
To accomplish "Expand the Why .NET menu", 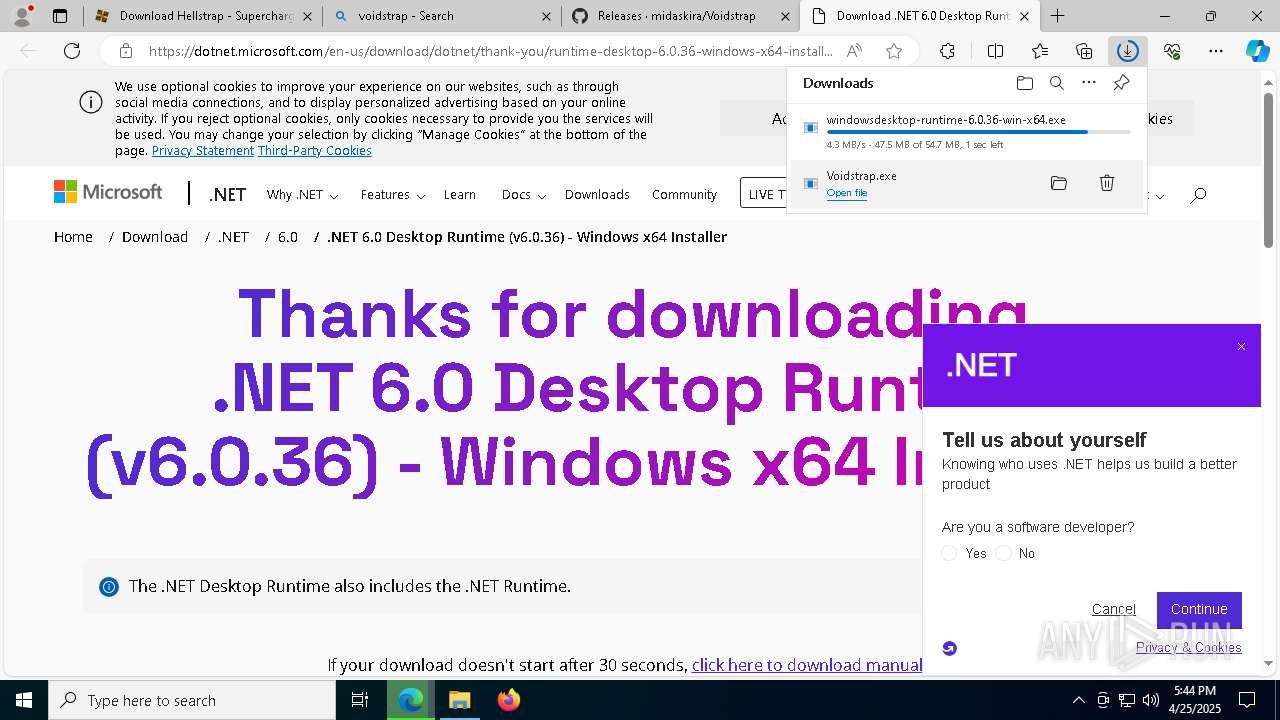I will coord(302,195).
